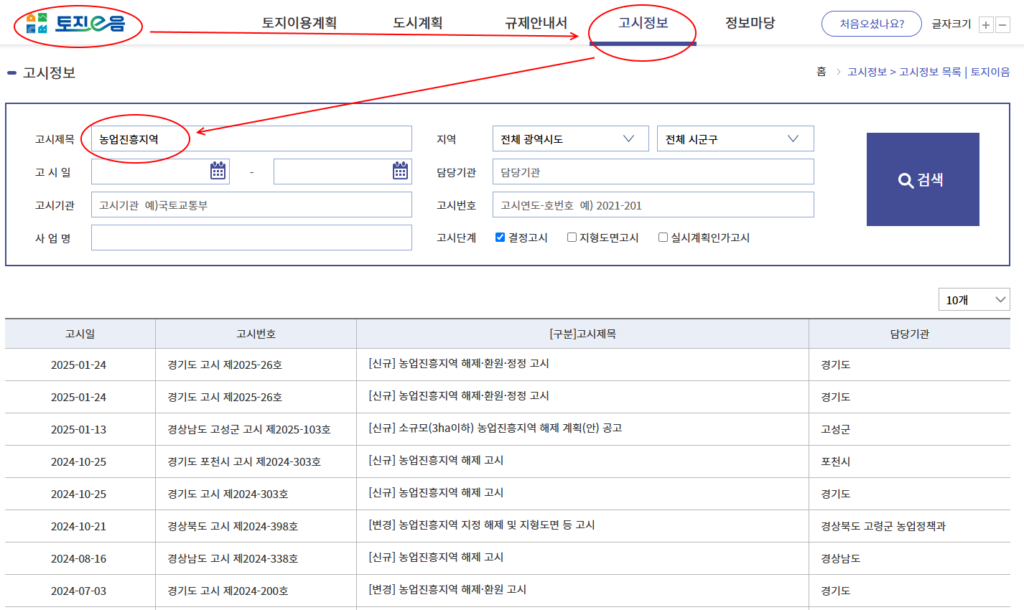Image resolution: width=1024 pixels, height=610 pixels.
Task: Focus the 고시제목 text field
Action: 250,139
